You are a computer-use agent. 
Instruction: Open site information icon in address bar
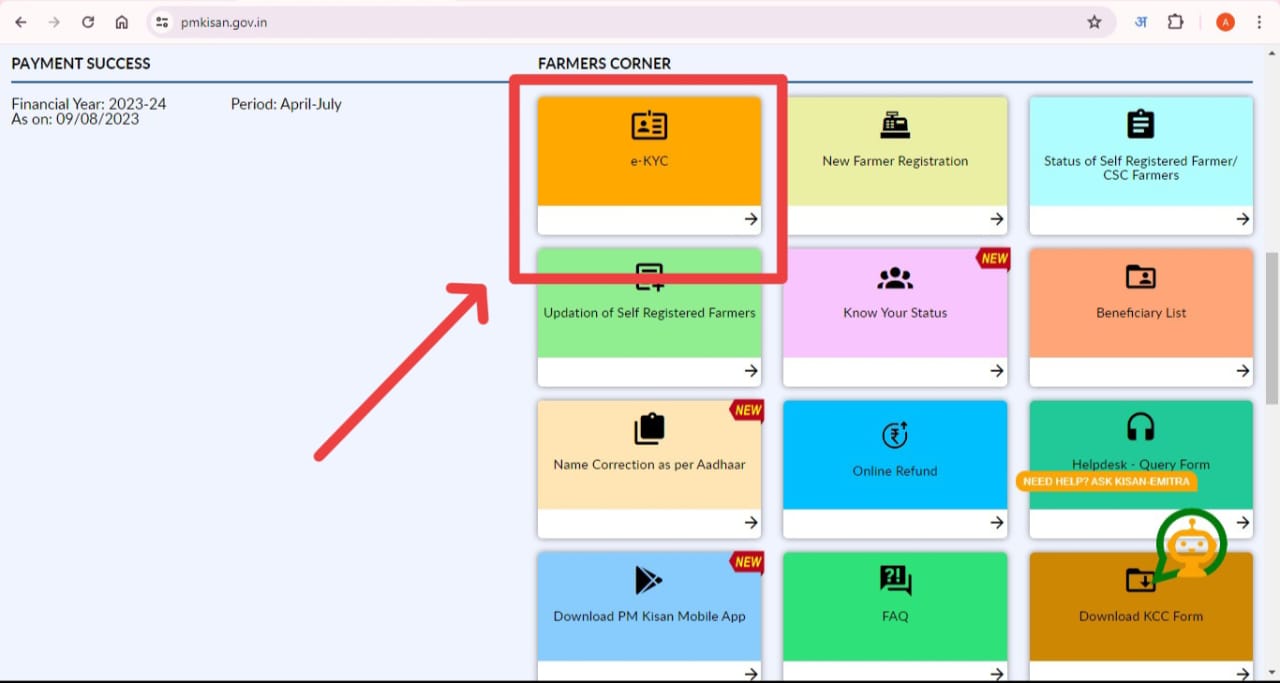pos(162,22)
